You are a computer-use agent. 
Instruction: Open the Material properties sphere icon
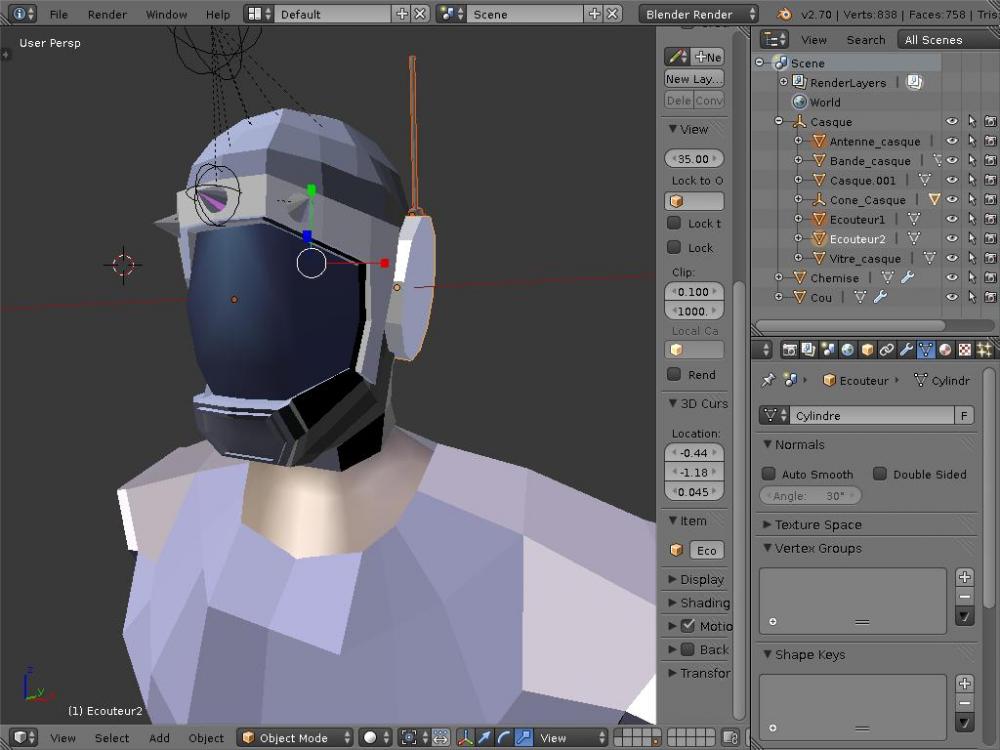[945, 350]
